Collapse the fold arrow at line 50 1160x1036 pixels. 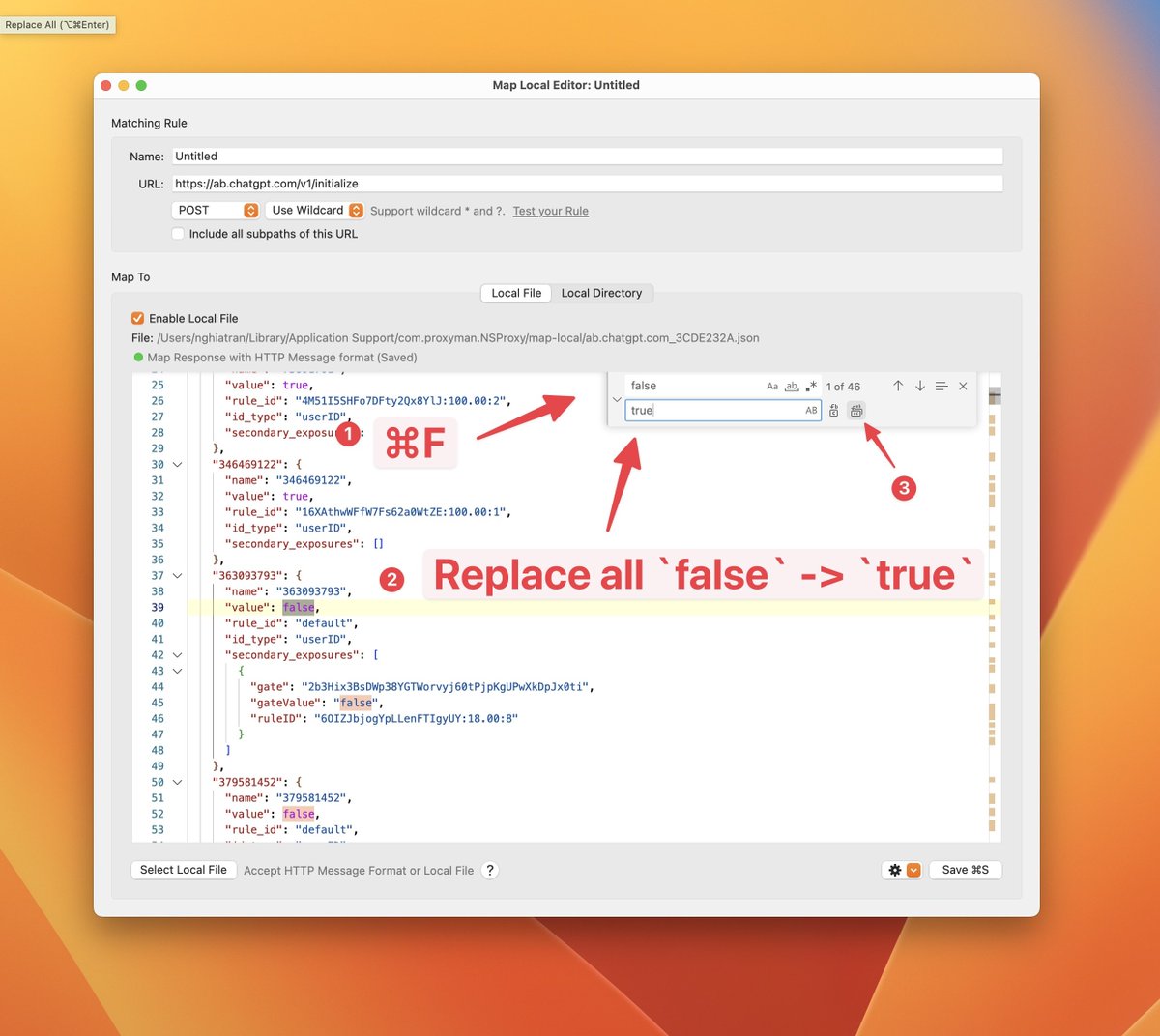click(x=177, y=782)
